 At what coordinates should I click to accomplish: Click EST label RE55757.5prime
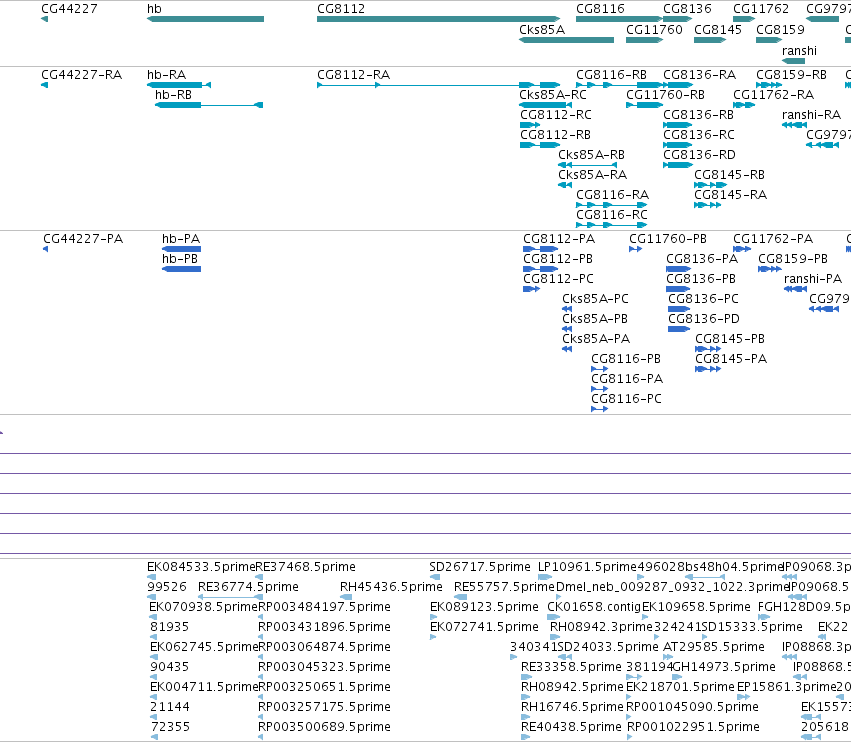coord(505,587)
